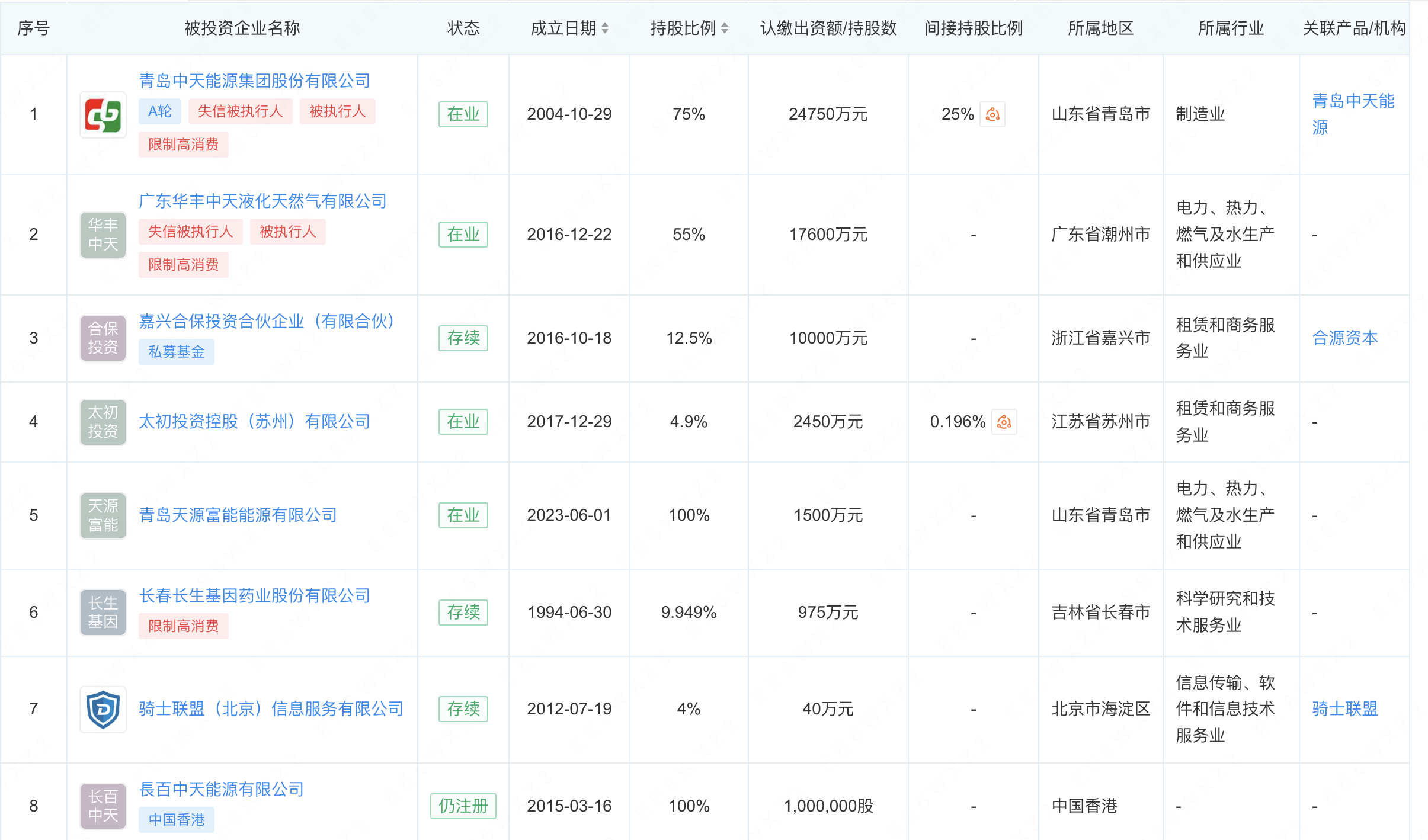Viewport: 1428px width, 840px height.
Task: Click 失信被执行人 tag for 青岛中天能源
Action: click(241, 111)
